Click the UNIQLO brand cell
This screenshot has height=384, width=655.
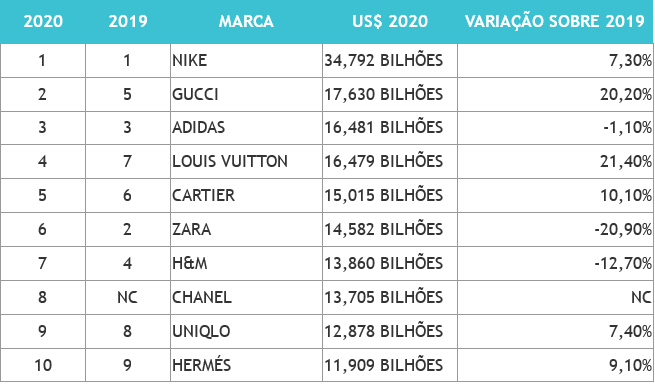246,331
